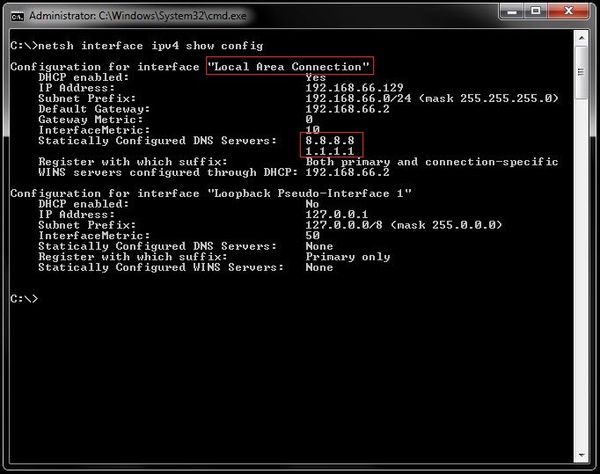
Task: Click 'Gateway Metric:' label
Action: pos(90,119)
